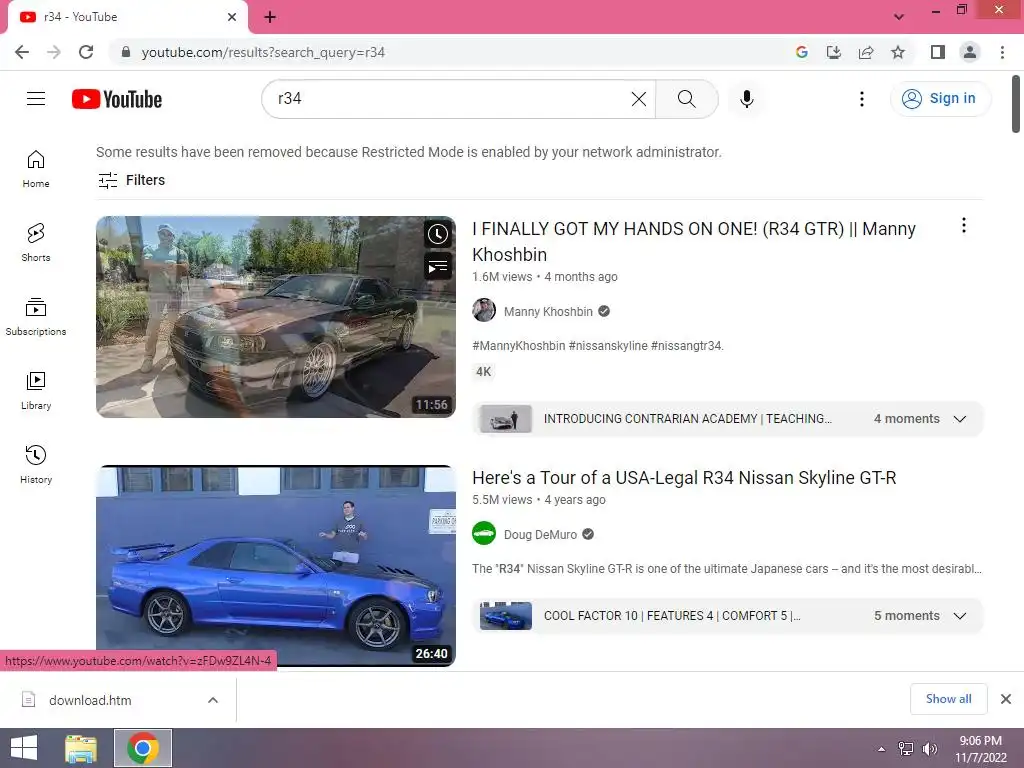The image size is (1024, 768).
Task: Click the magnifier search button
Action: (686, 99)
